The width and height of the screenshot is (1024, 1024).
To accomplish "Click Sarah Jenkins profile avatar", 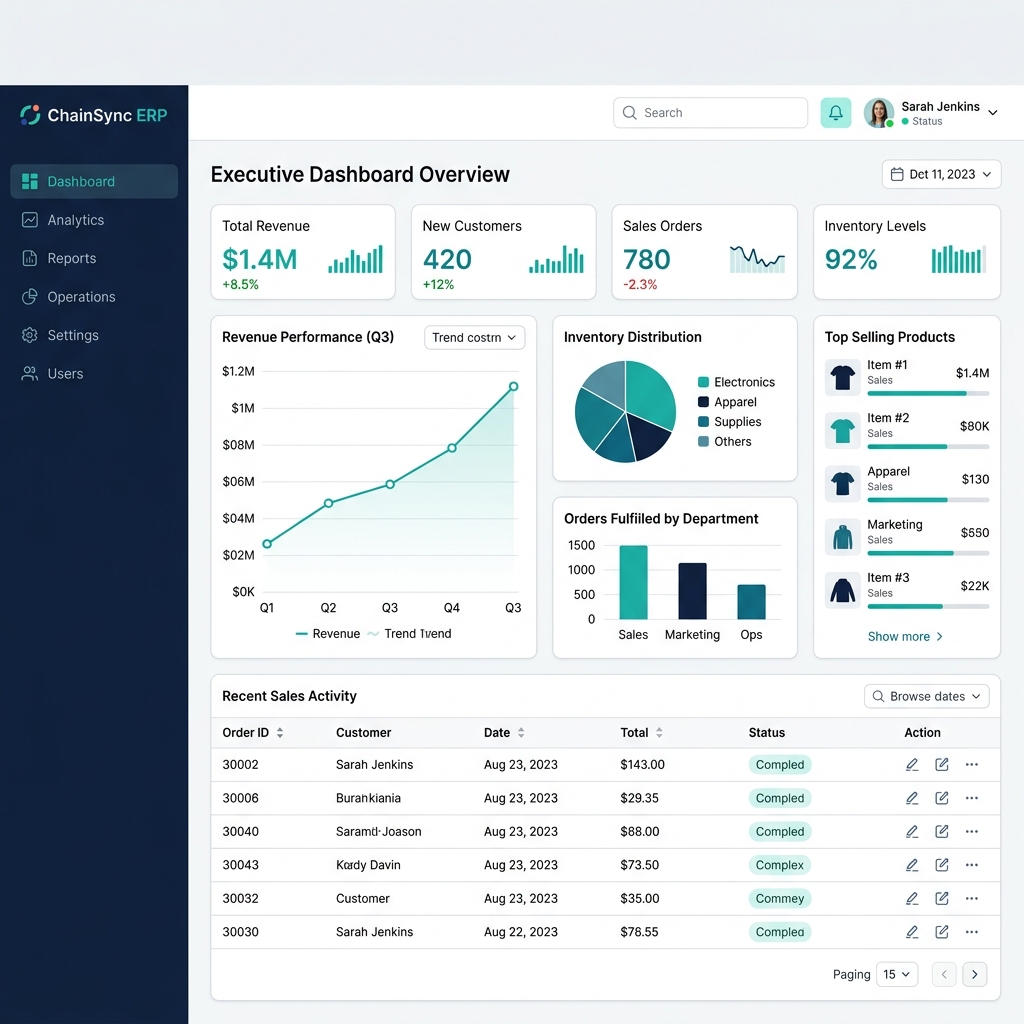I will [x=878, y=113].
